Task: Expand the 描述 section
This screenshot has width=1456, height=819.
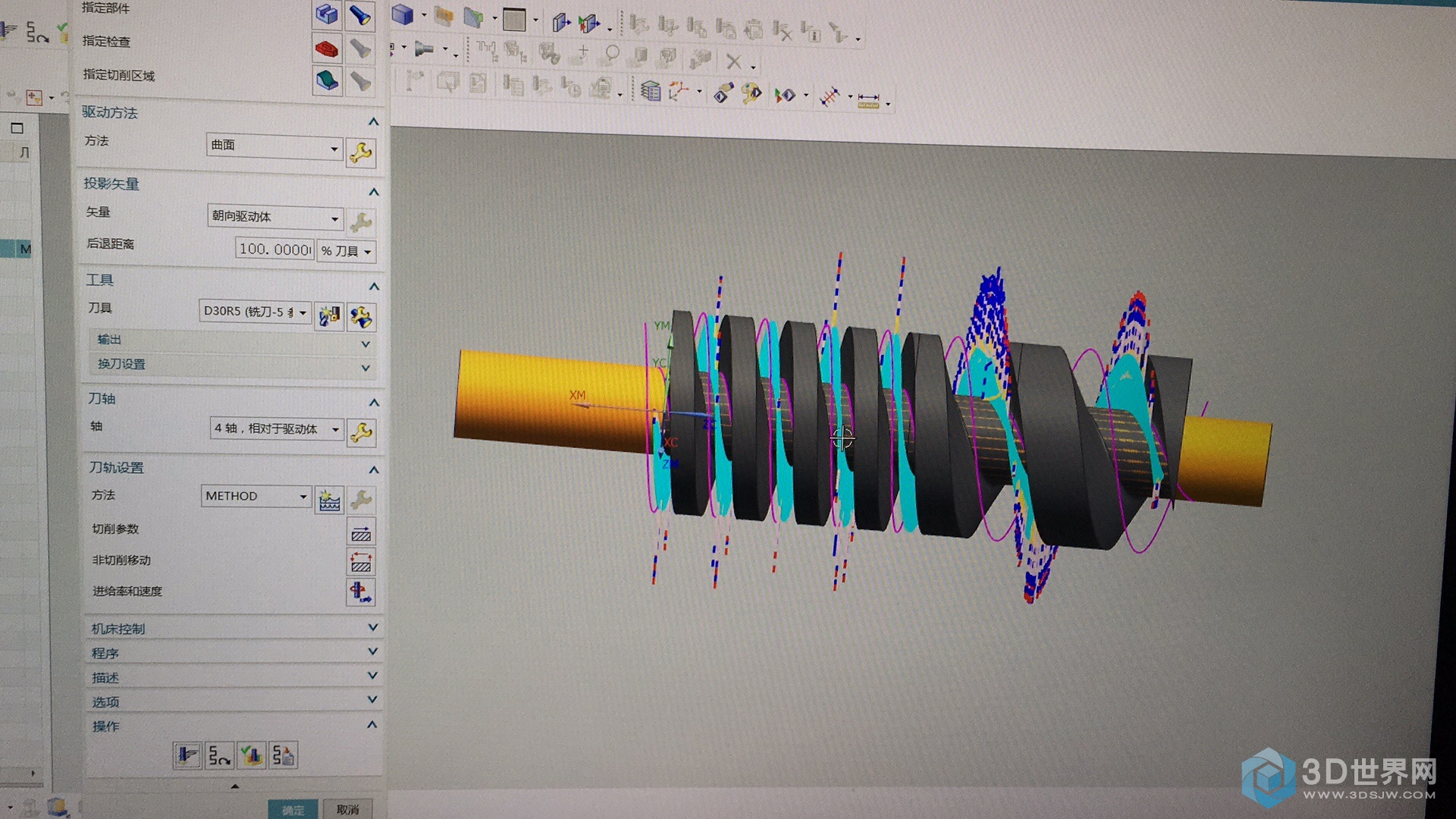Action: pyautogui.click(x=373, y=675)
